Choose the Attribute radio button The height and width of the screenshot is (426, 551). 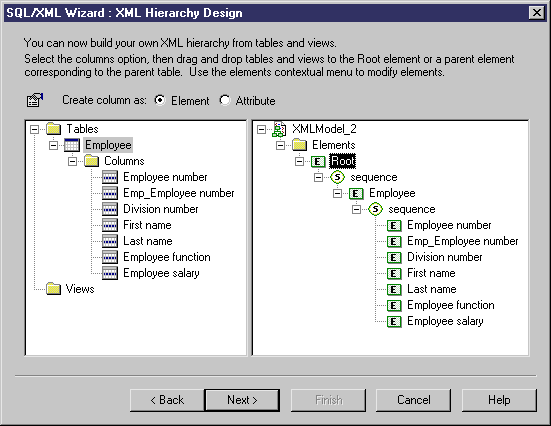[225, 101]
